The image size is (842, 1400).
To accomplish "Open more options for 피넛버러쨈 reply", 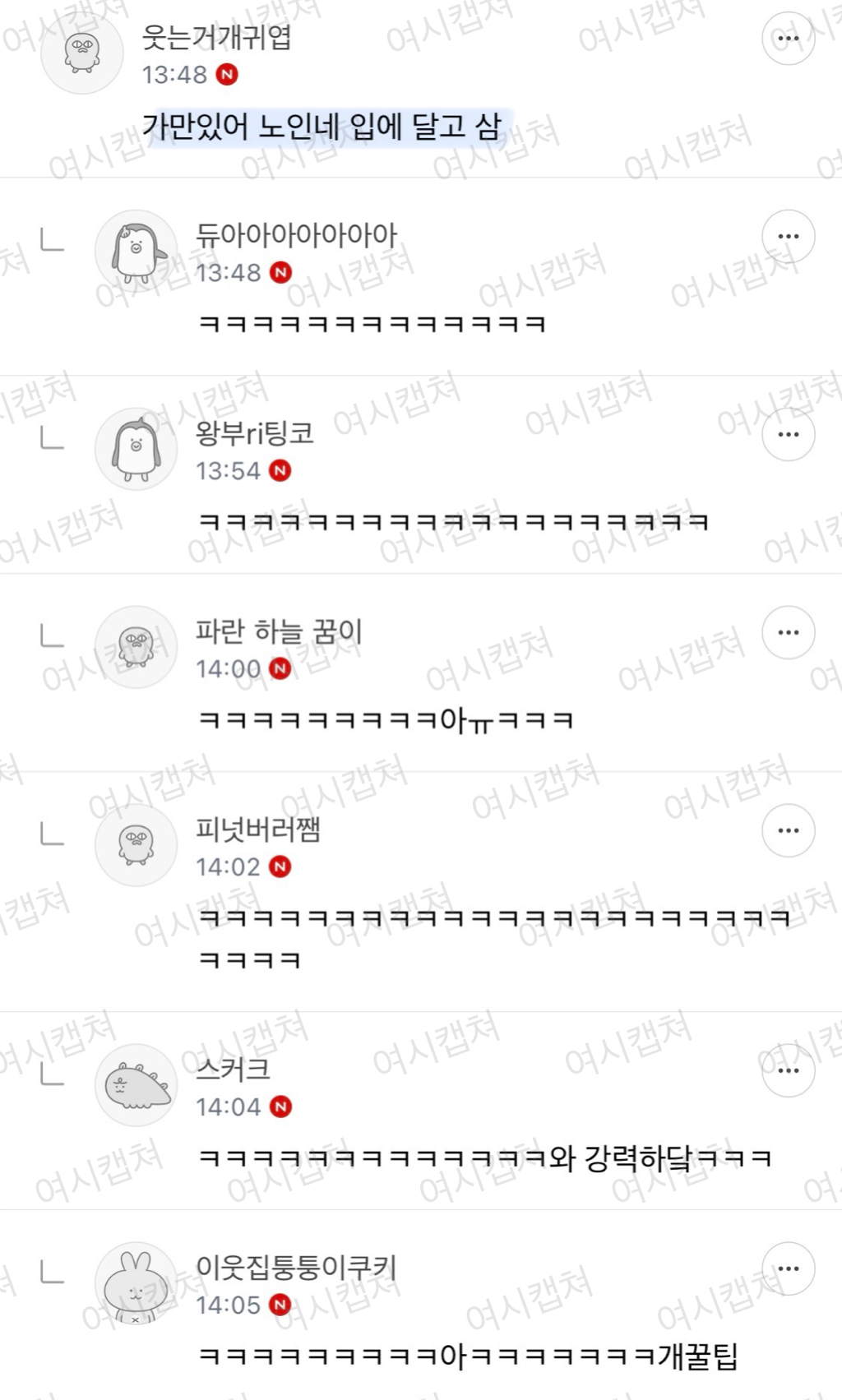I will 788,830.
